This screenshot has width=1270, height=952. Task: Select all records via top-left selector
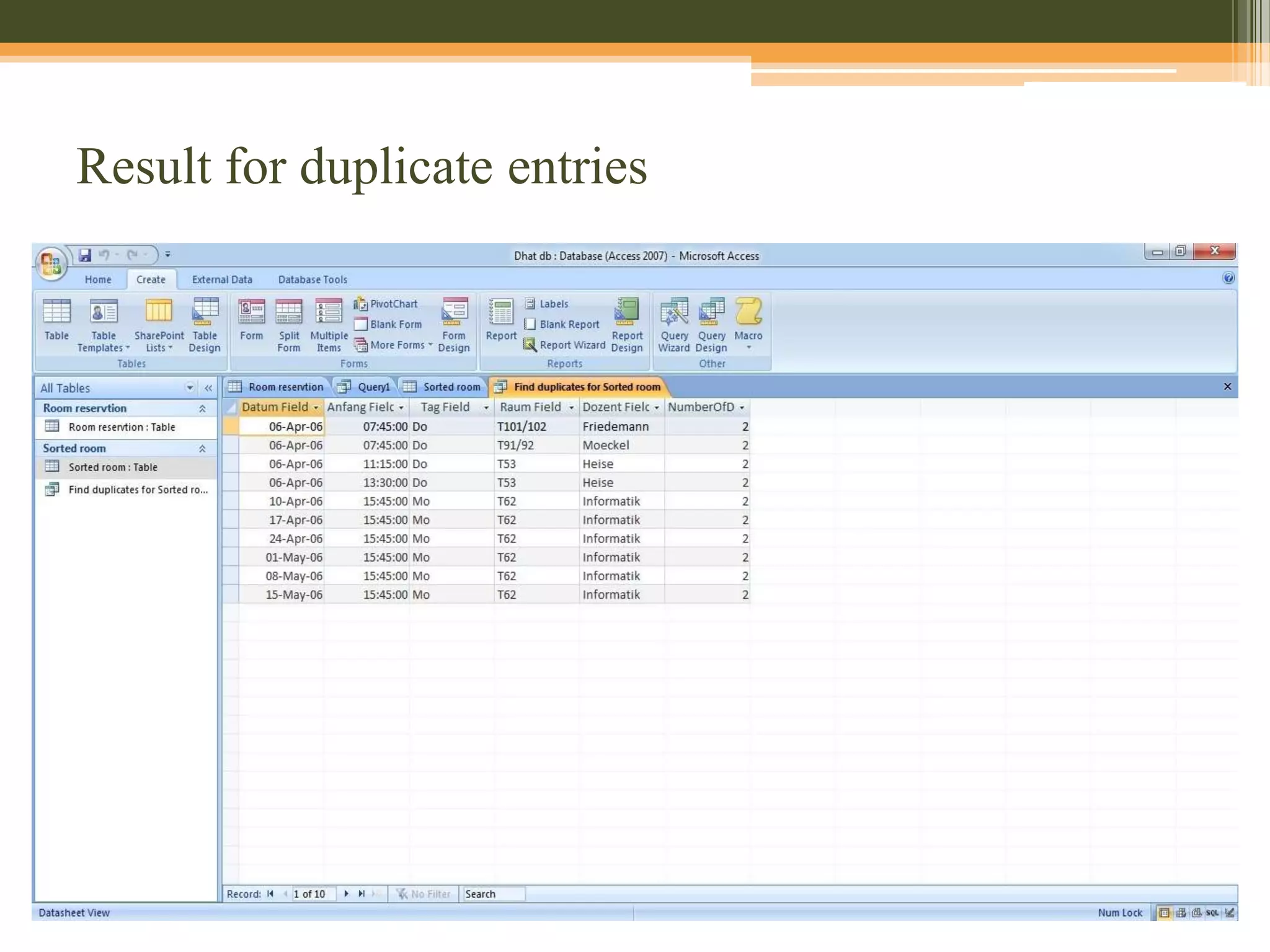click(x=231, y=407)
